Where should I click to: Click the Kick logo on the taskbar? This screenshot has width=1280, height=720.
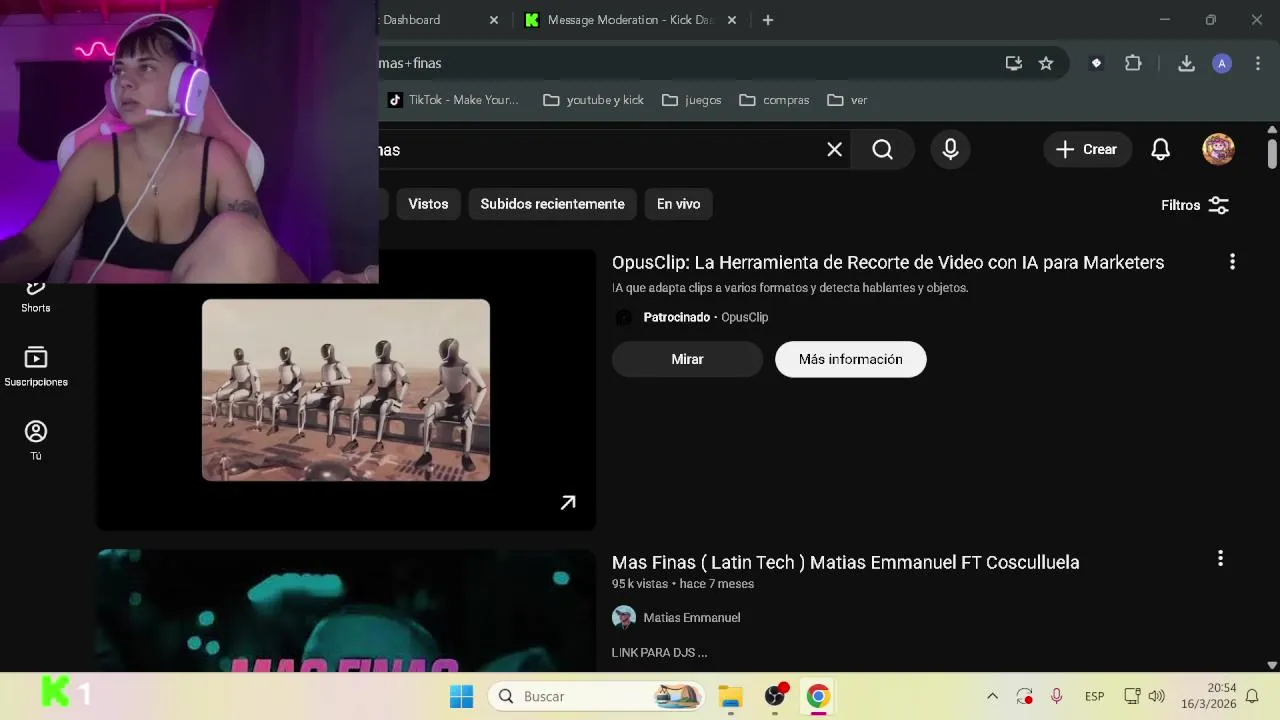(x=56, y=692)
